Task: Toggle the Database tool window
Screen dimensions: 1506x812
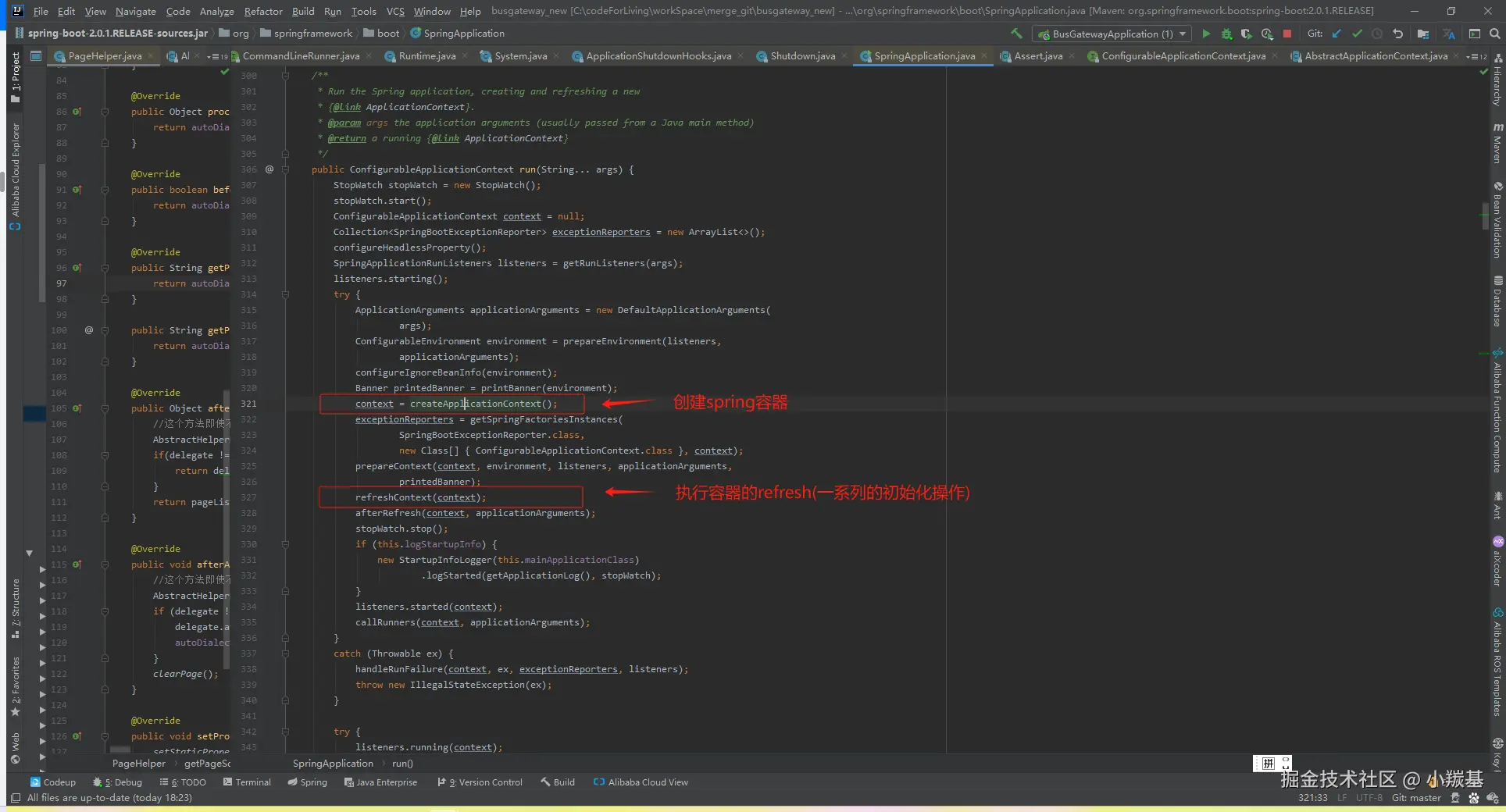Action: pos(1497,301)
